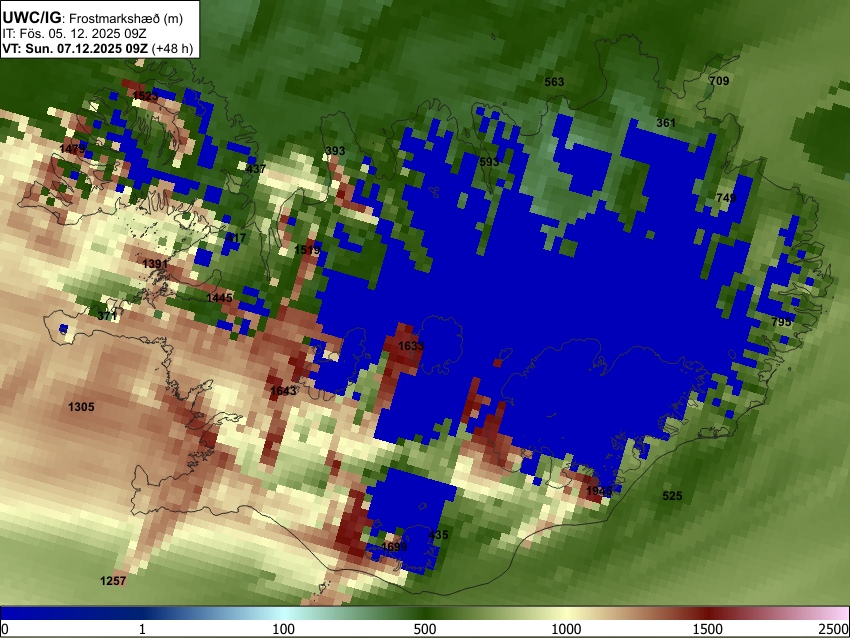This screenshot has height=638, width=850.
Task: Click the 361 value on the map
Action: tap(666, 123)
